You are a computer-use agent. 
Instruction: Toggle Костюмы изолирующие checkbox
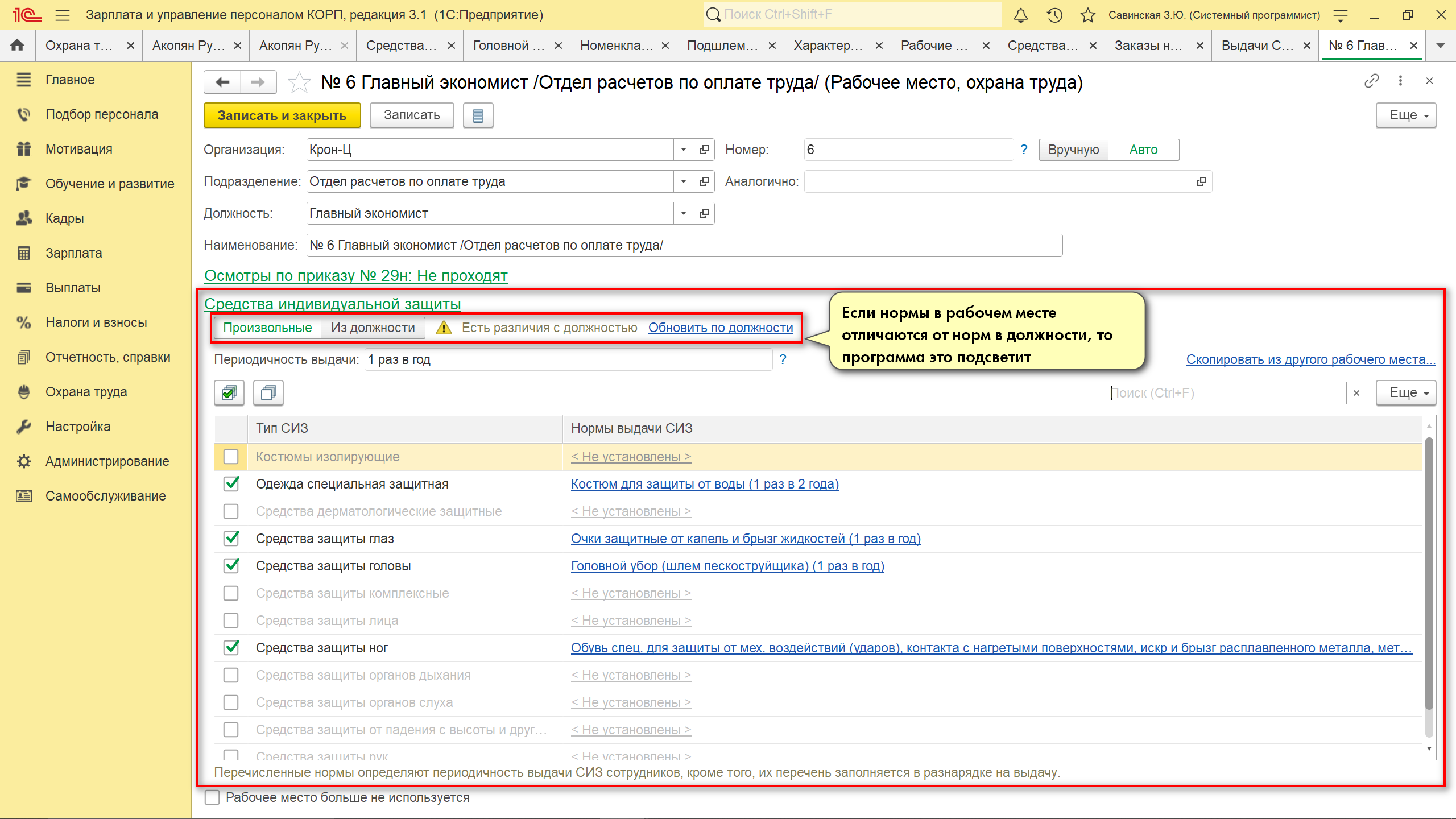pos(231,457)
